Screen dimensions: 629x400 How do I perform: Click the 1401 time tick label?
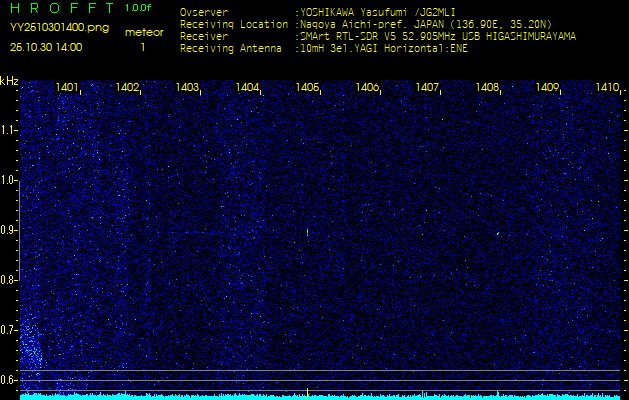coord(67,87)
